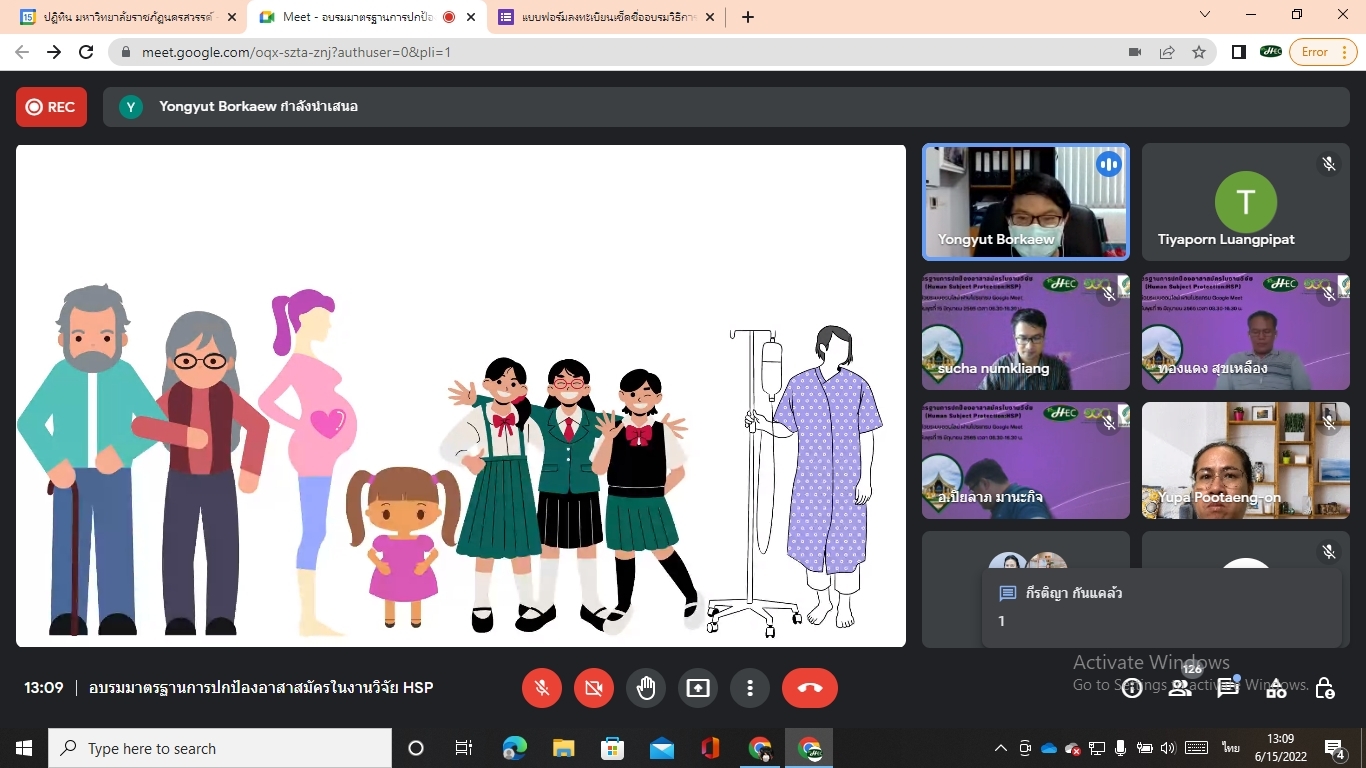Viewport: 1366px width, 768px height.
Task: Show hidden system tray icons
Action: point(1000,748)
